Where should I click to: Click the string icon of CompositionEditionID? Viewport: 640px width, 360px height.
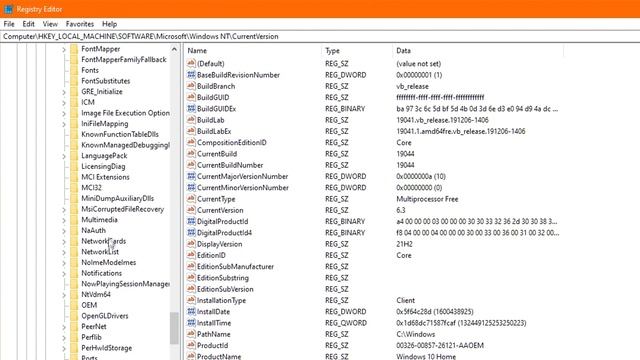coord(191,142)
